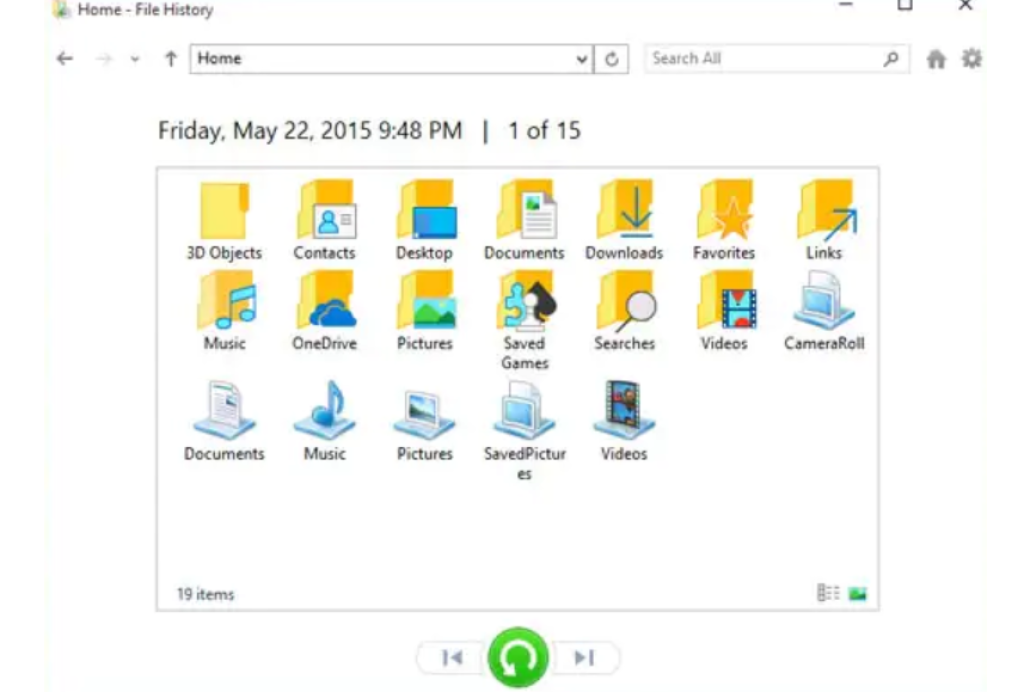The width and height of the screenshot is (1024, 692).
Task: Go forward using the forward arrow
Action: [104, 59]
